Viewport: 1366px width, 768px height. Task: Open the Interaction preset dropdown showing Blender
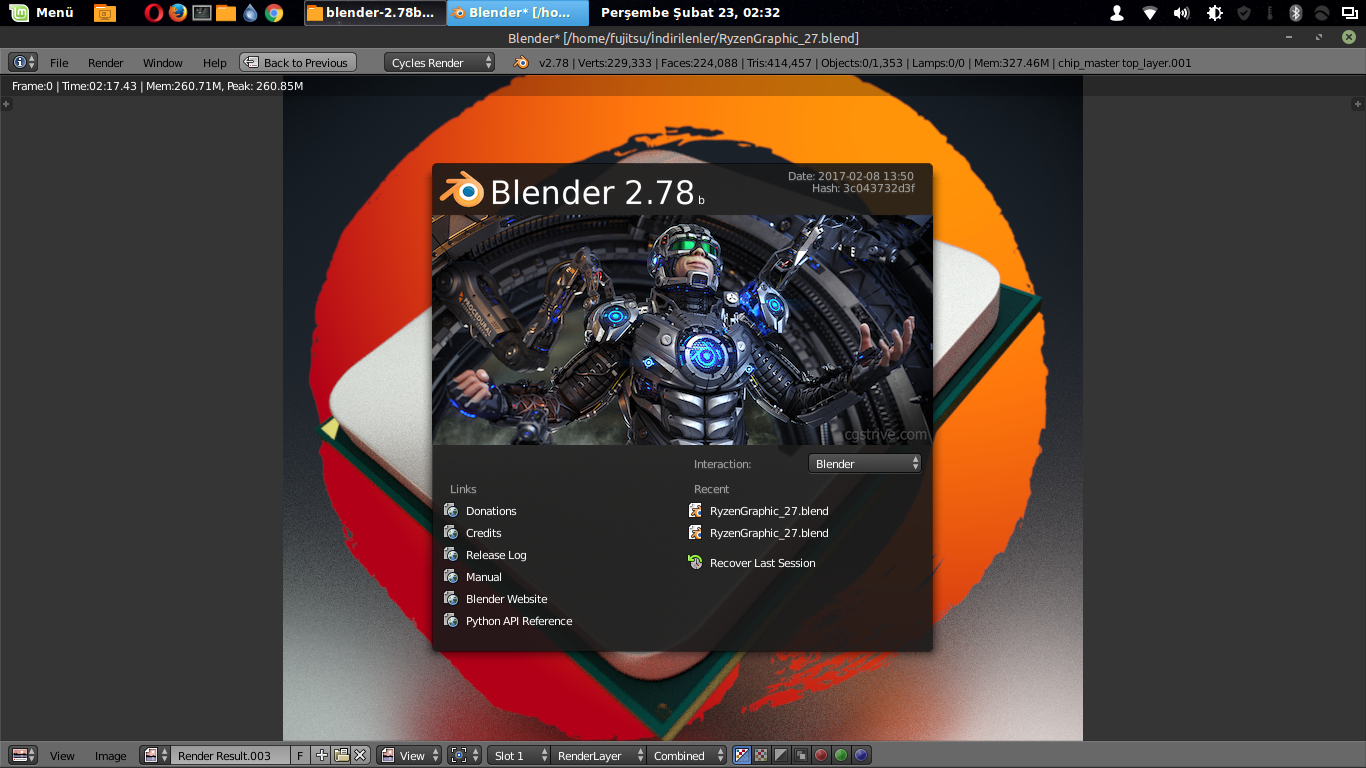click(865, 463)
